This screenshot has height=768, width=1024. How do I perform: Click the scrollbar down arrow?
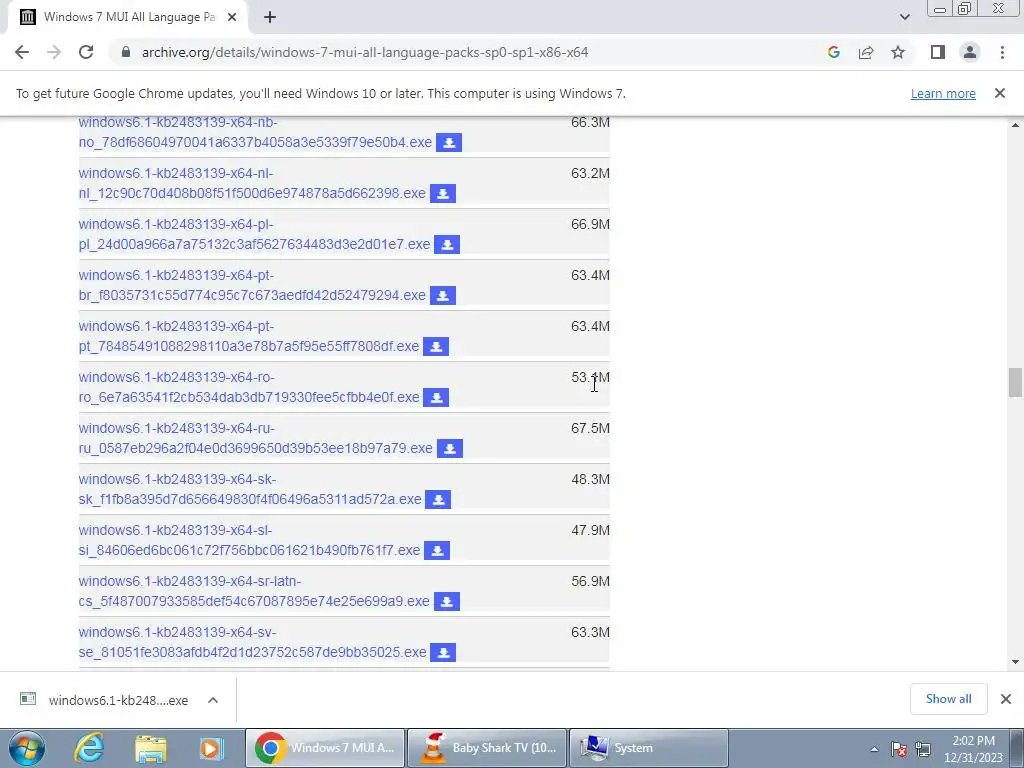tap(1015, 662)
